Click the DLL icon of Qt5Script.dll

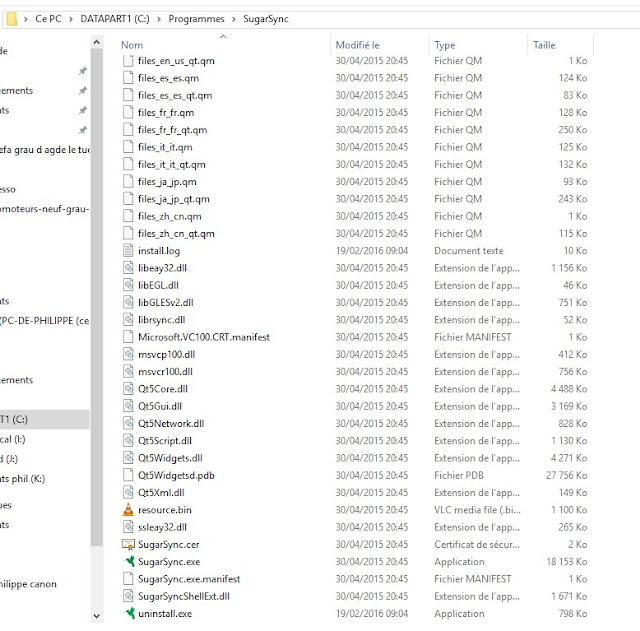click(128, 441)
